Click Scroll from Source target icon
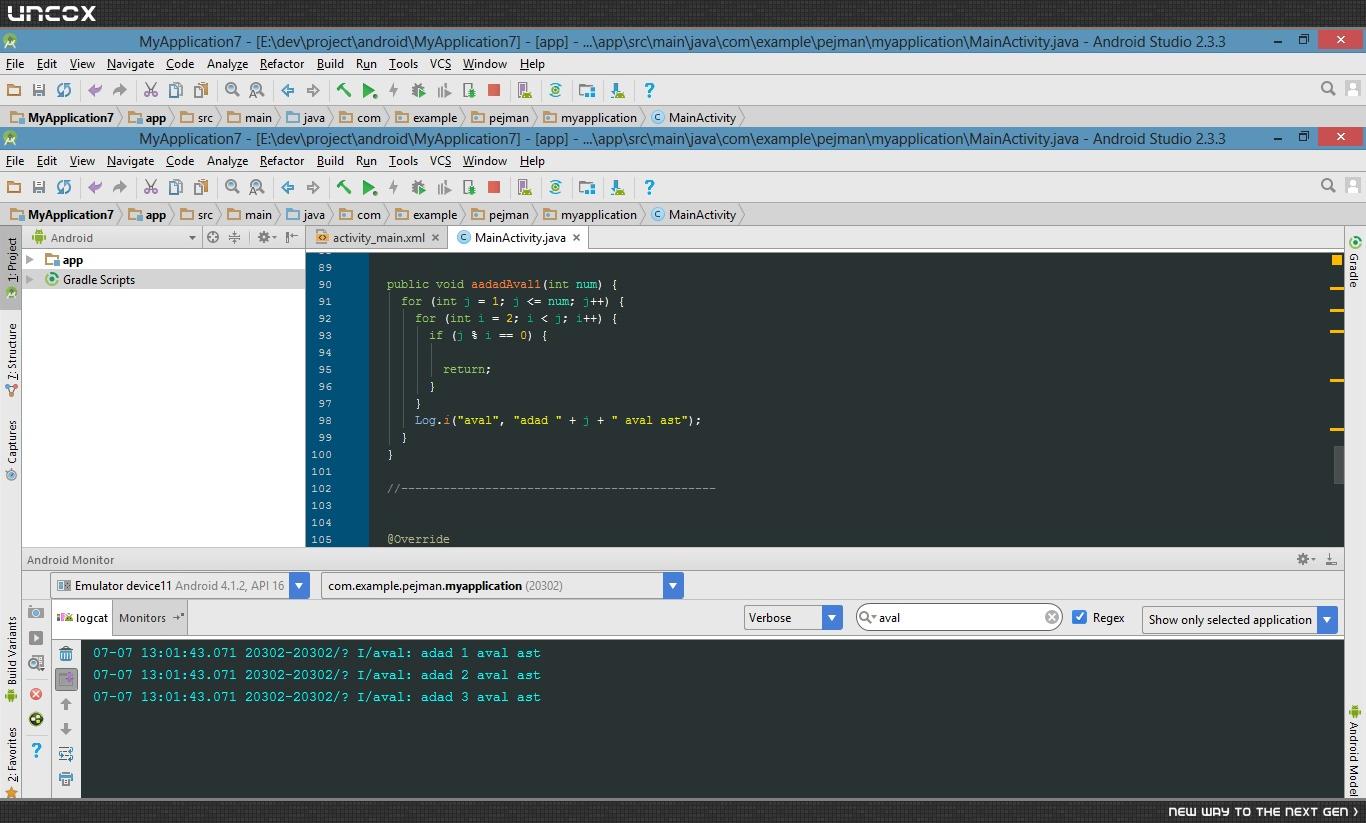Screen dimensions: 1366x823 coord(212,237)
